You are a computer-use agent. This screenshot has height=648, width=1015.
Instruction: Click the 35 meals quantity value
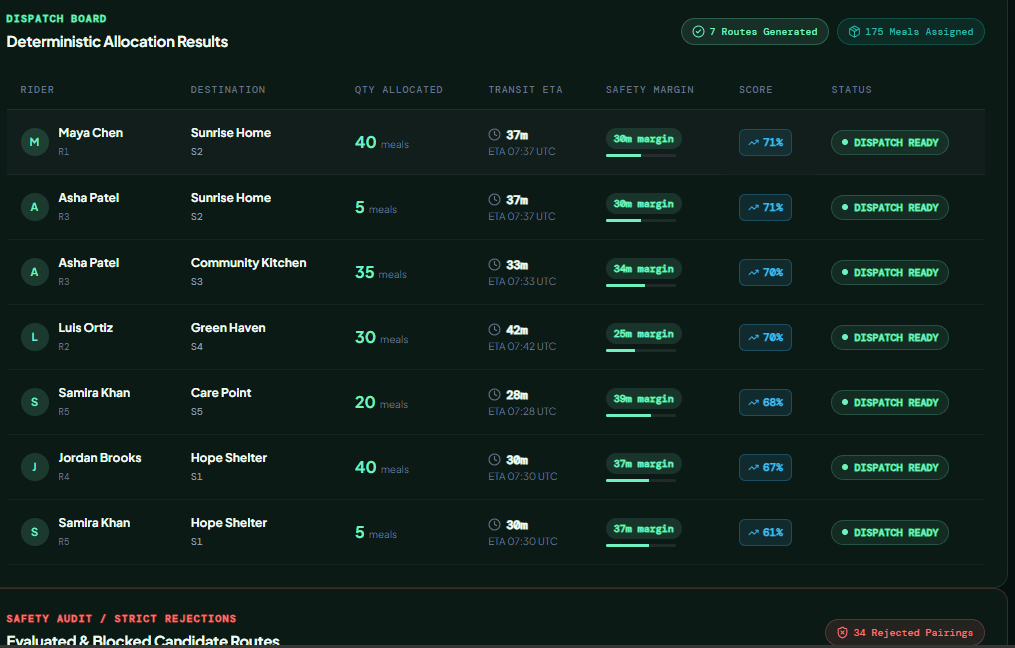[x=381, y=273]
